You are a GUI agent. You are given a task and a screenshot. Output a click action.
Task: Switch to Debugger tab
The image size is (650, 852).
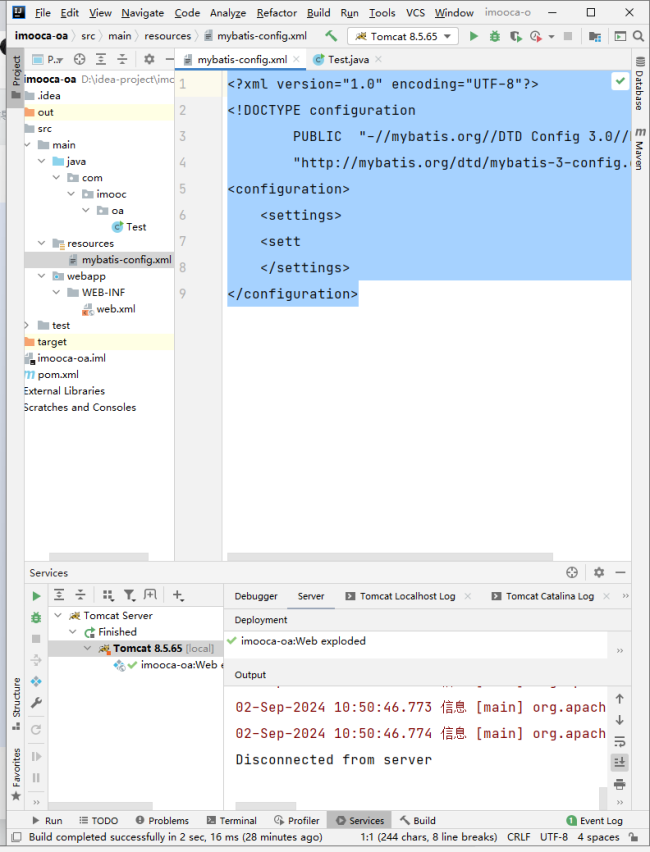click(x=256, y=596)
